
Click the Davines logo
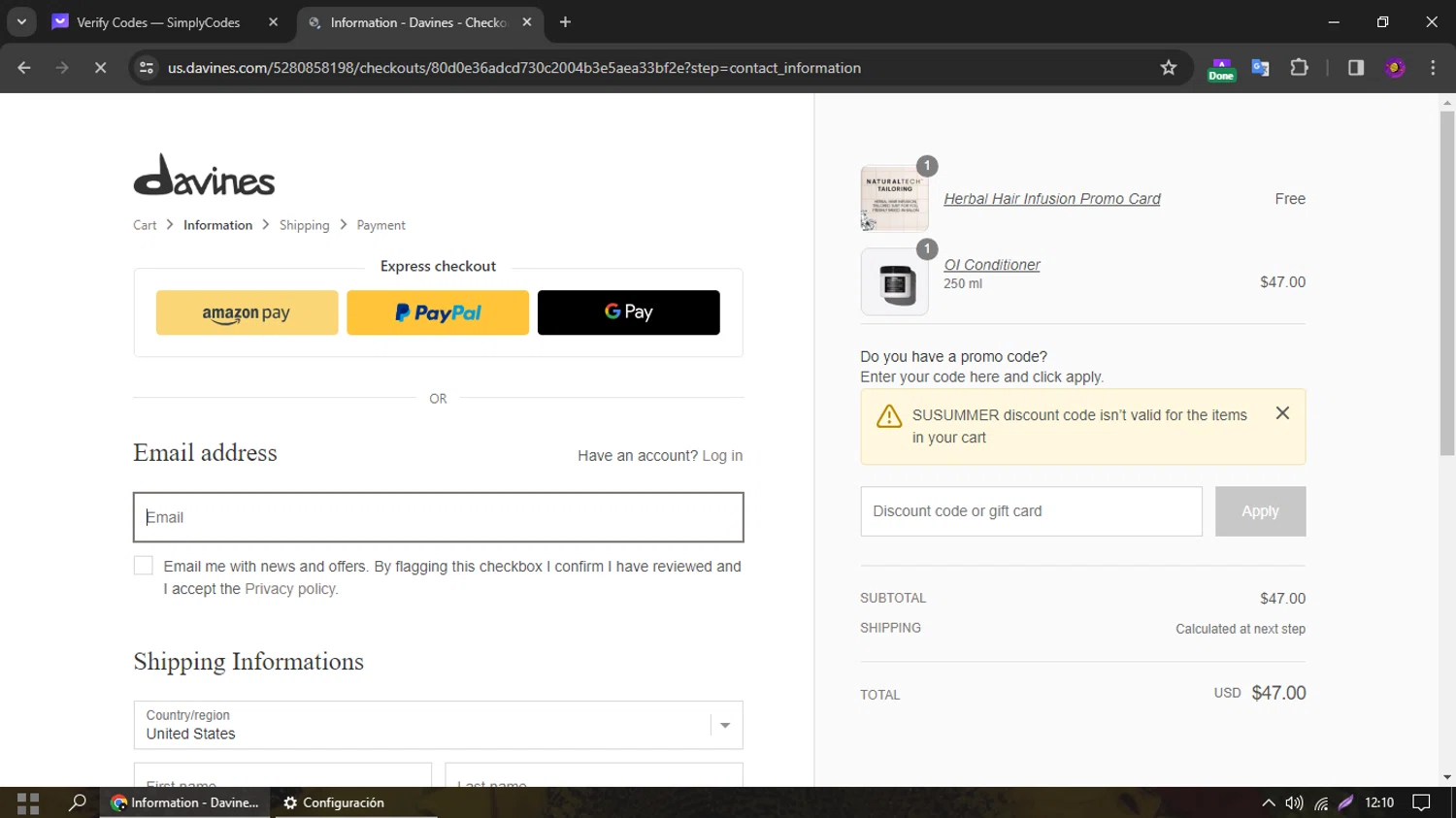(204, 175)
